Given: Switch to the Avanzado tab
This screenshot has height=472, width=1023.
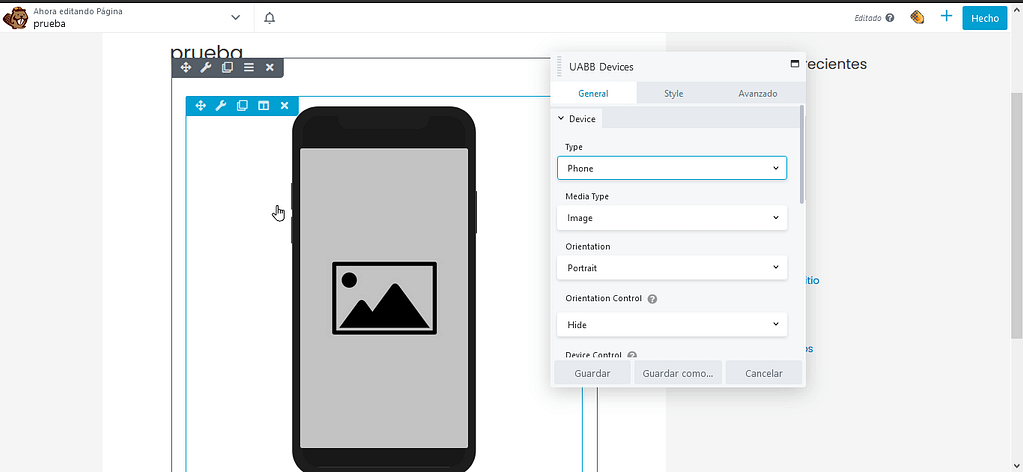Looking at the screenshot, I should click(757, 93).
